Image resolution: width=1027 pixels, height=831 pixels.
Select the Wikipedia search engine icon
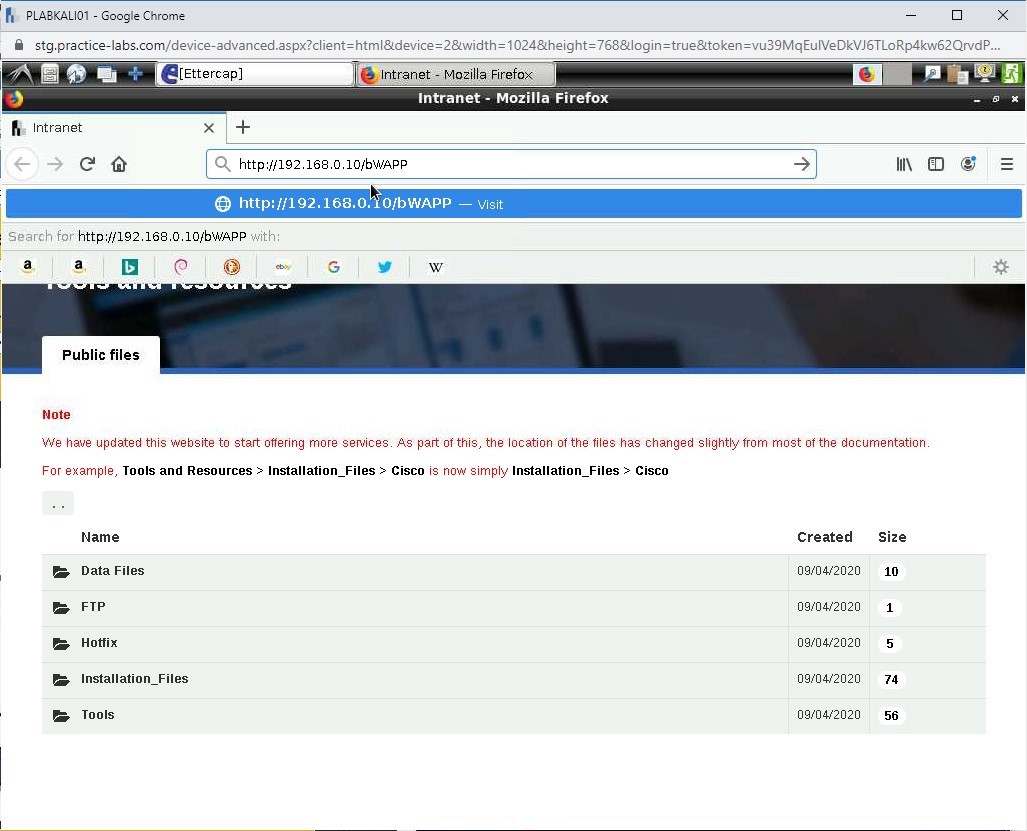[436, 267]
